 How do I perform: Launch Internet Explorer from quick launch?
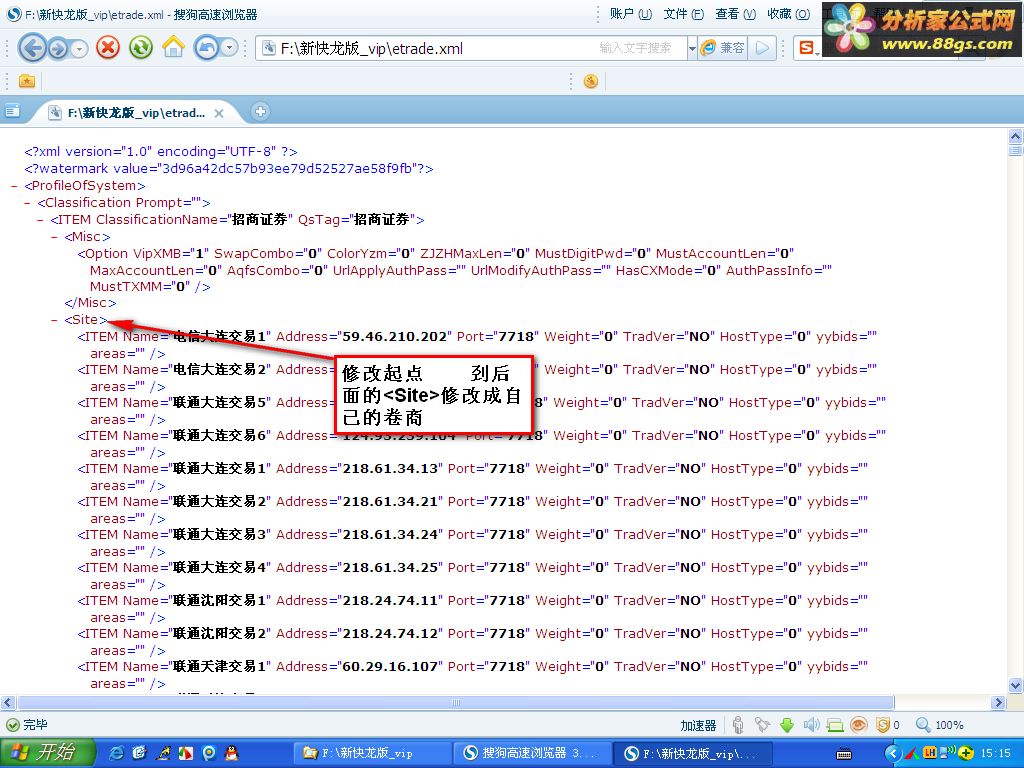[116, 754]
